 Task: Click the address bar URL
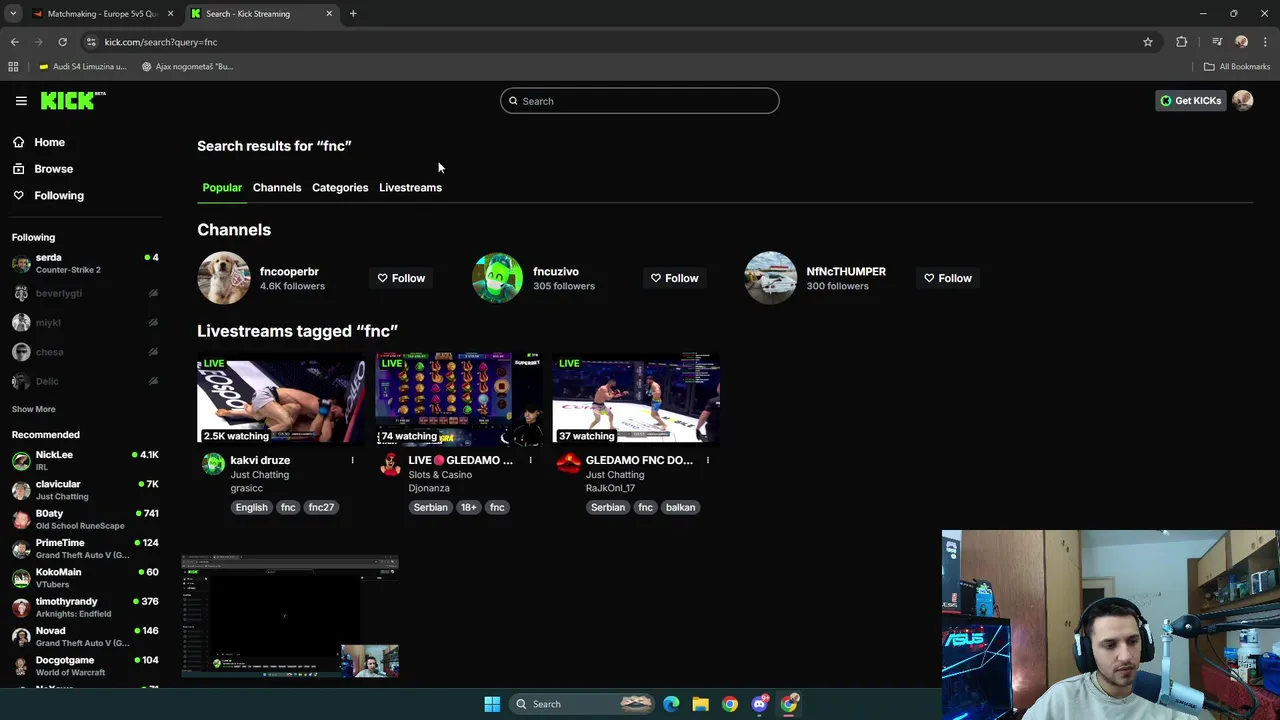pos(160,42)
